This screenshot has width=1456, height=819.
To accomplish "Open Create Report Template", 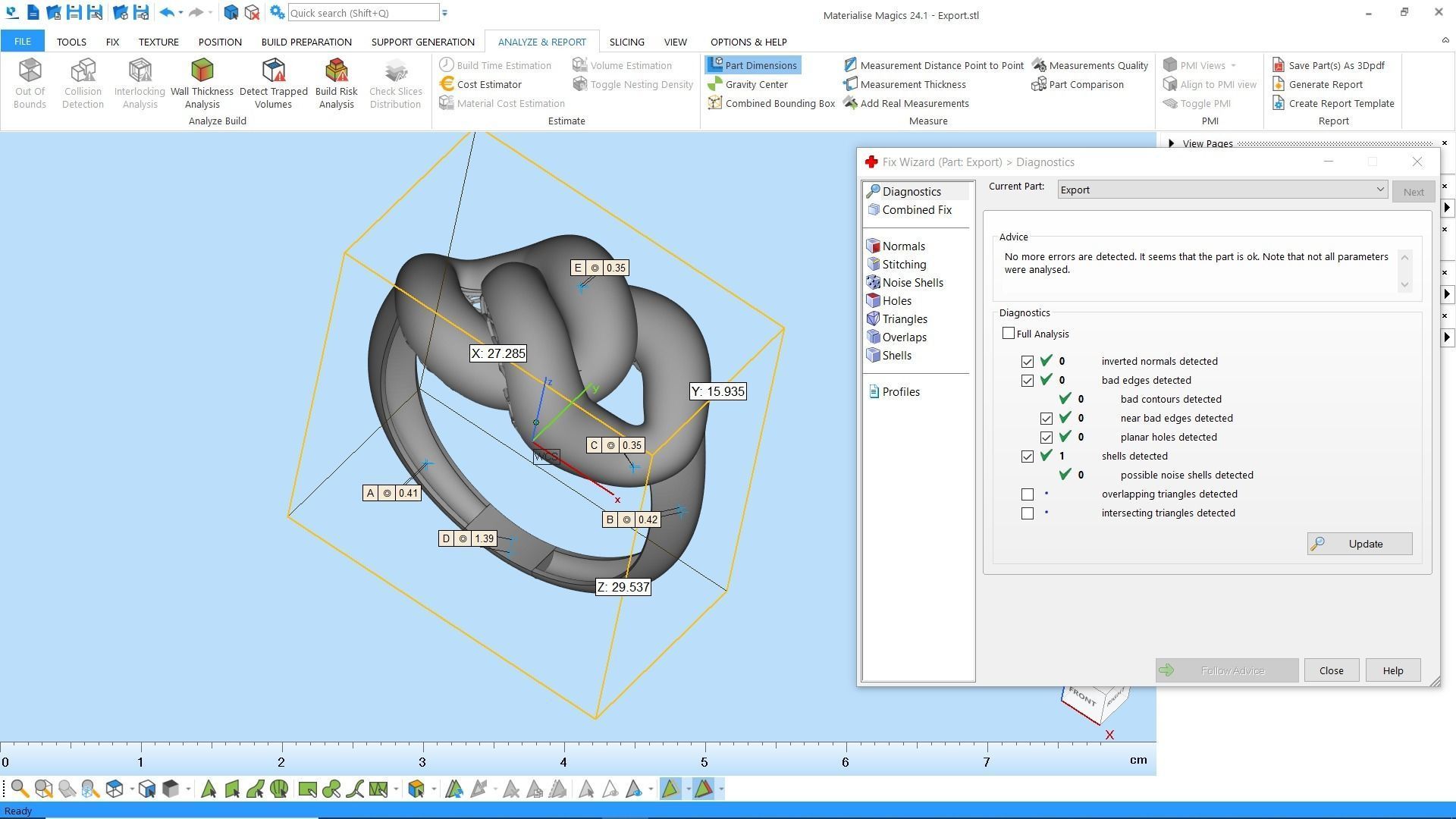I will pyautogui.click(x=1333, y=103).
